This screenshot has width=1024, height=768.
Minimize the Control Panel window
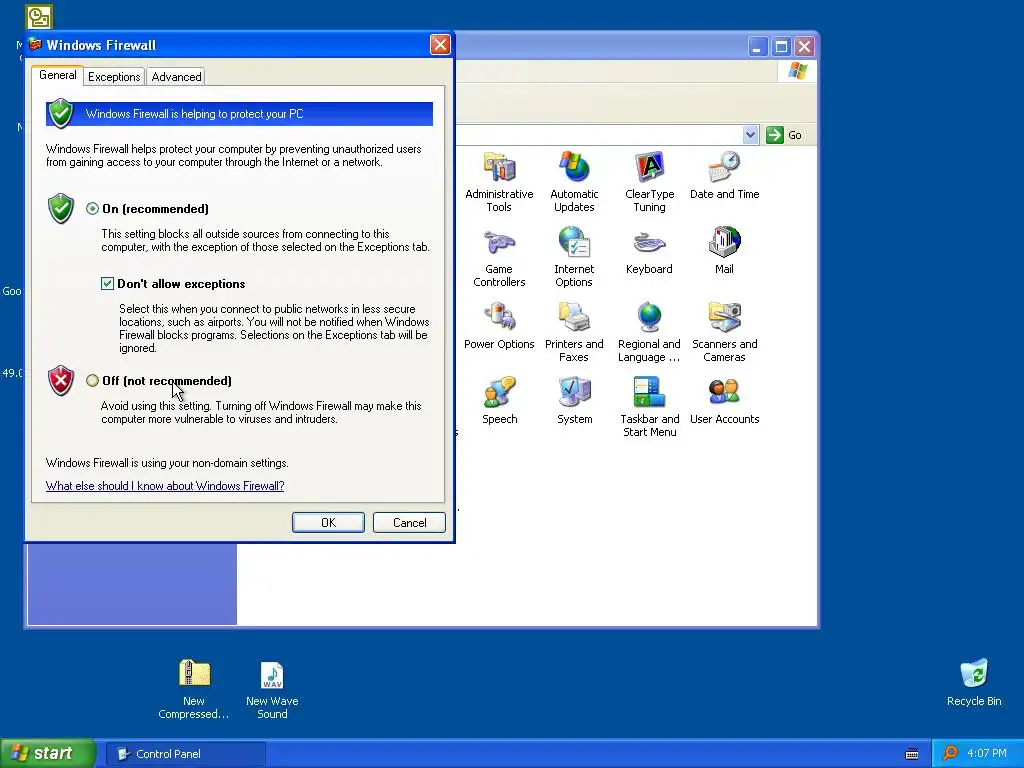[x=758, y=46]
